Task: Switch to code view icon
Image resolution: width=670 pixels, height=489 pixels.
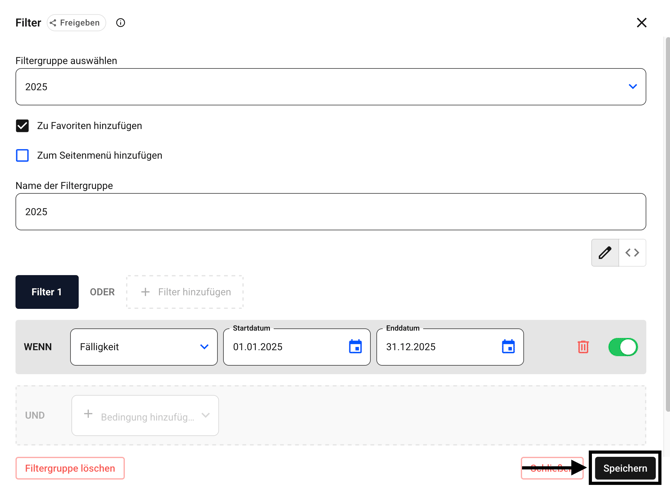Action: [632, 253]
